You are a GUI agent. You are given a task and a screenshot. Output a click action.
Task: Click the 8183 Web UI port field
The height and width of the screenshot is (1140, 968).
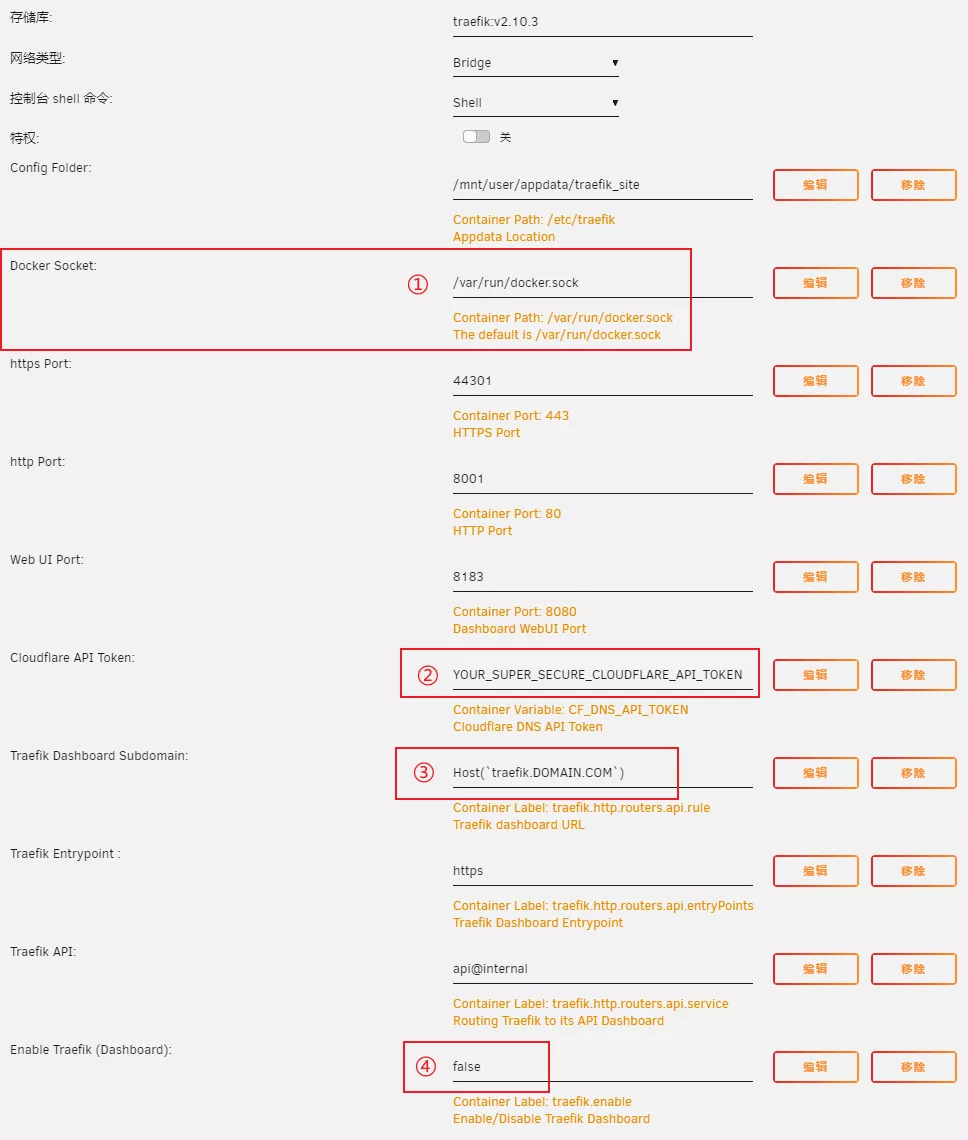tap(602, 577)
